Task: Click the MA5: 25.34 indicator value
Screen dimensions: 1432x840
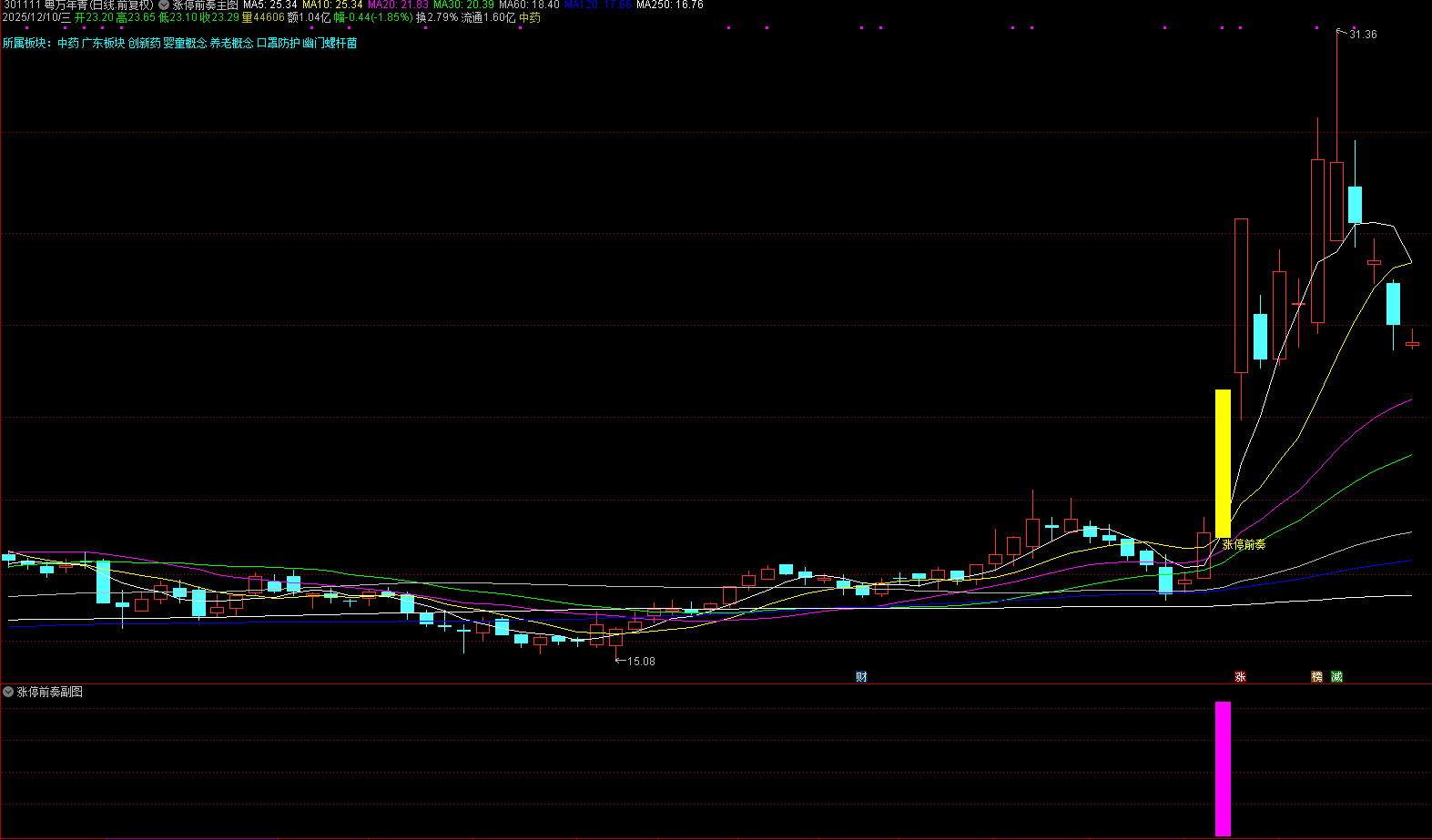Action: tap(270, 5)
